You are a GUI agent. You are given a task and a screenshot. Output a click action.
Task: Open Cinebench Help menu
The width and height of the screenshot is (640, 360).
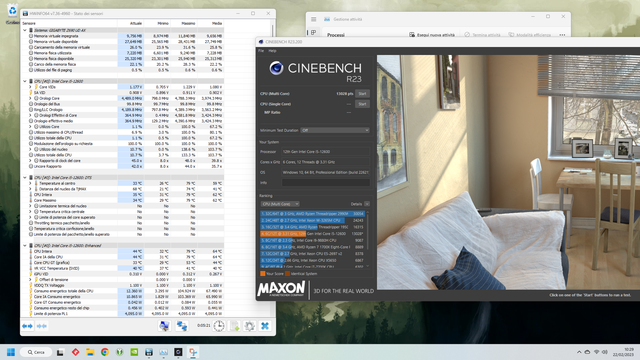[272, 51]
